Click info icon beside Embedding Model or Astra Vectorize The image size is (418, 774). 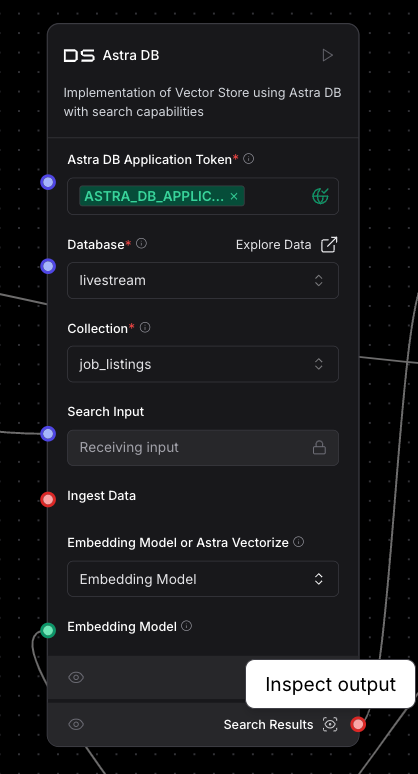pyautogui.click(x=298, y=542)
